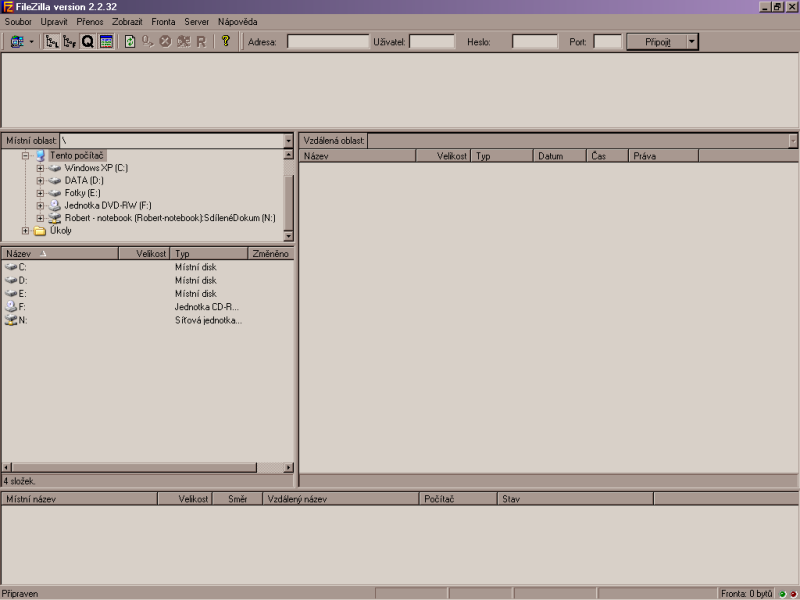Click the Připojit button
The height and width of the screenshot is (600, 800).
point(657,42)
